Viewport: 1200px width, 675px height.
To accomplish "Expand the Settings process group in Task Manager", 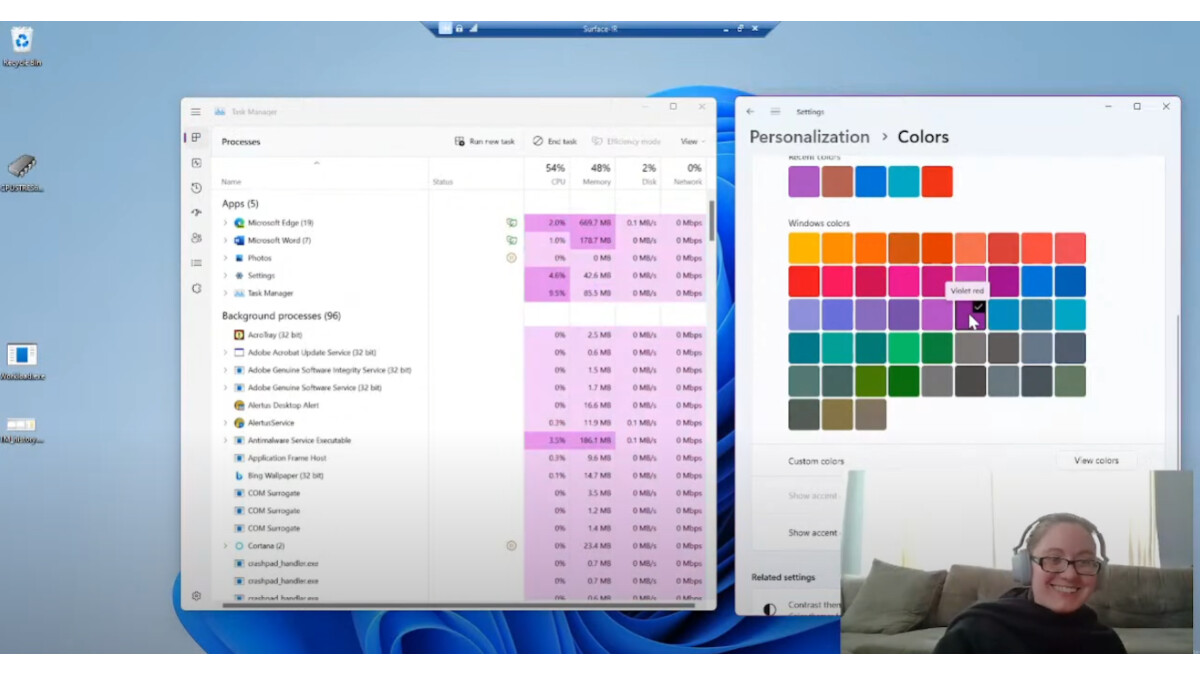I will [225, 275].
